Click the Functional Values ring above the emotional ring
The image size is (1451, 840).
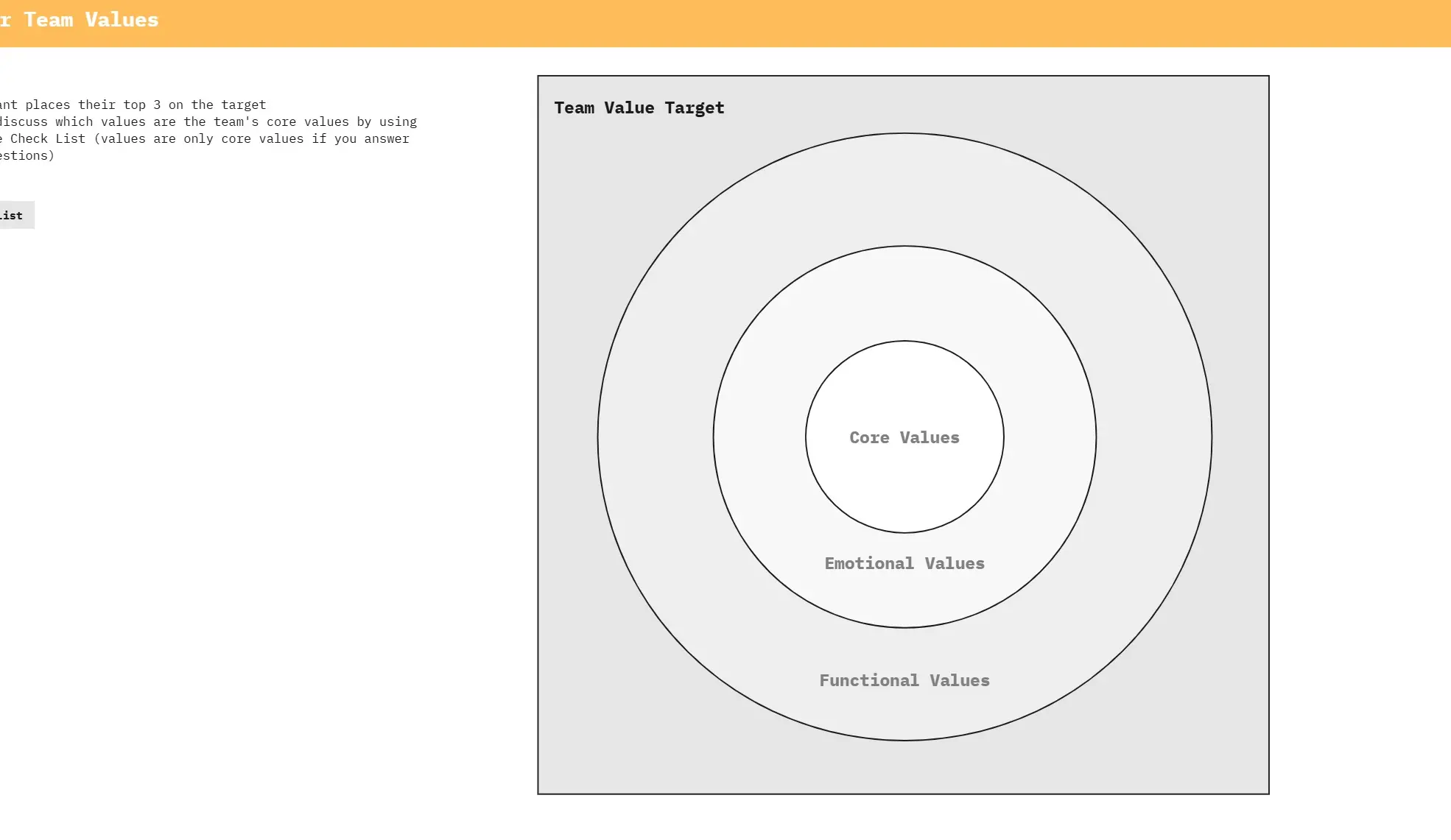click(x=904, y=190)
